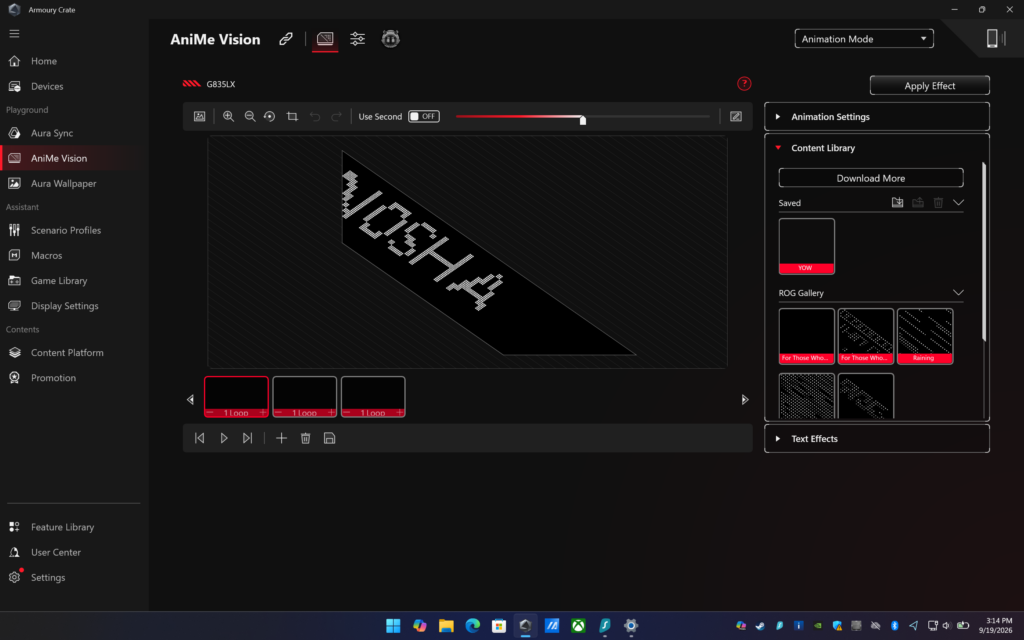Viewport: 1024px width, 640px height.
Task: Click the Apply Effect button
Action: tap(929, 86)
